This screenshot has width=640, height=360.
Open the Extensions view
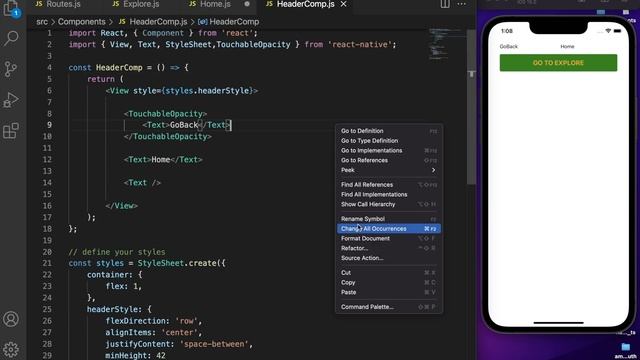[11, 131]
